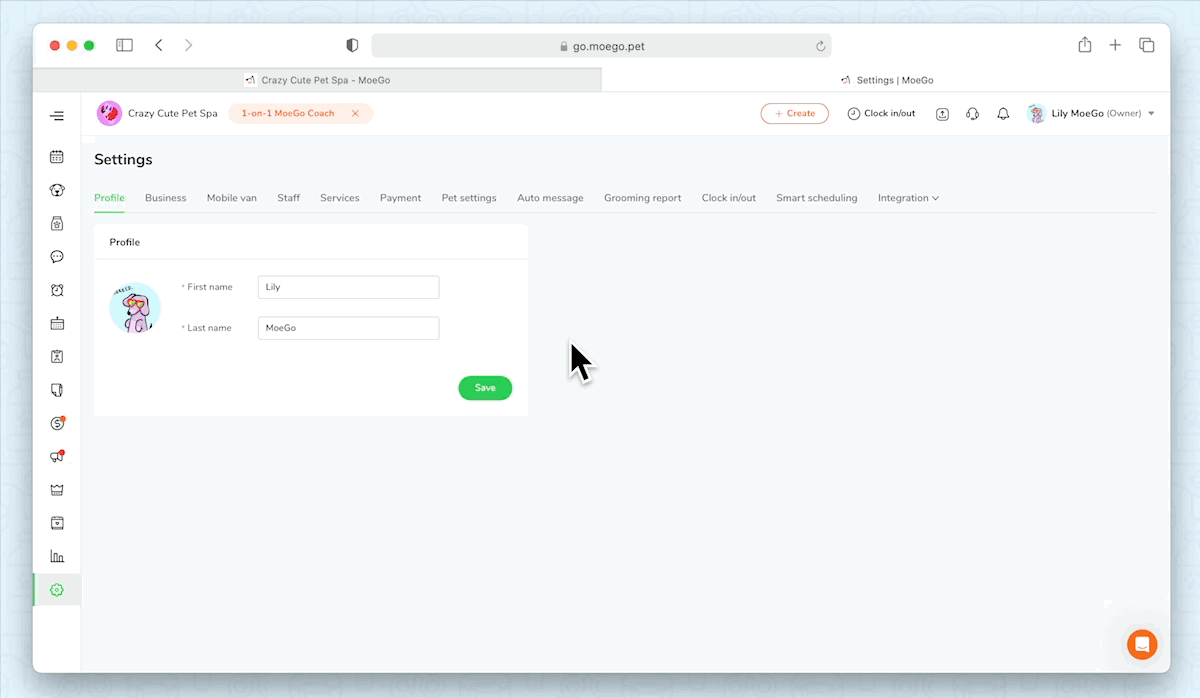Open the dog face clients icon

coord(57,190)
